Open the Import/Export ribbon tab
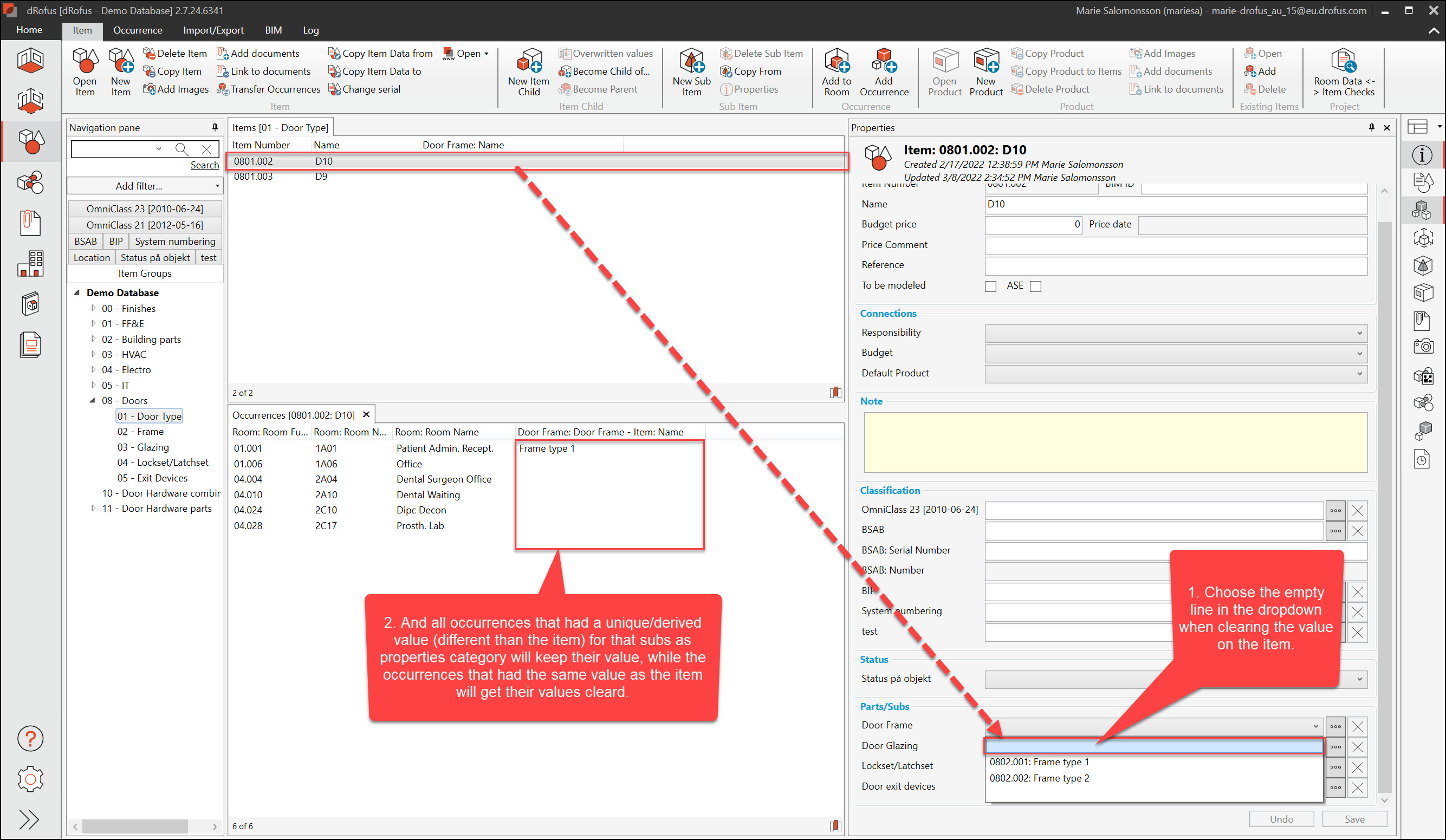The width and height of the screenshot is (1446, 840). pos(213,30)
